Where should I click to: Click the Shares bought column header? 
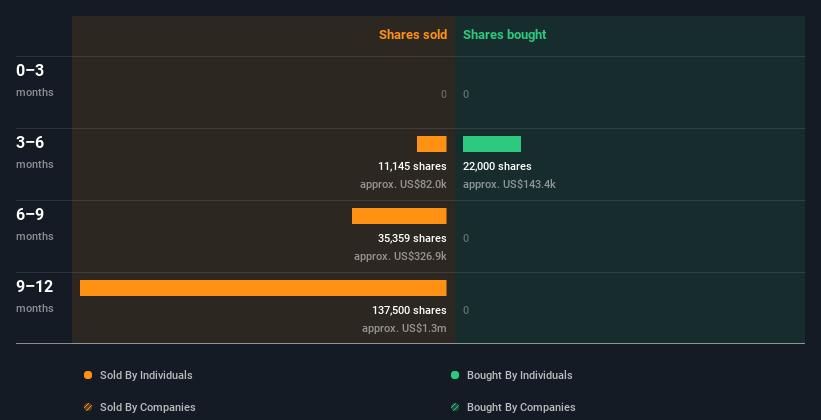coord(505,35)
